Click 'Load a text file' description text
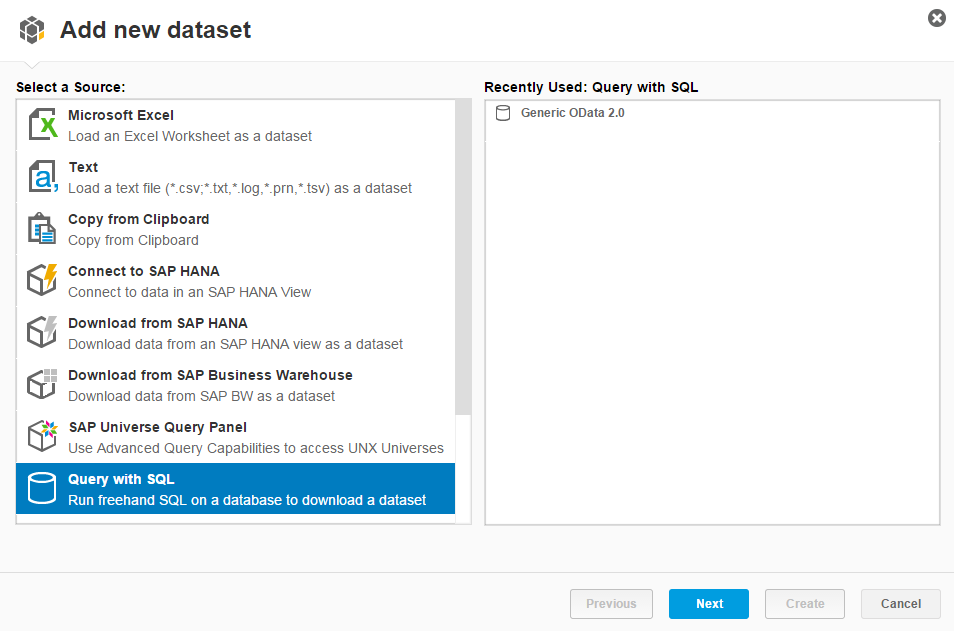 tap(240, 189)
